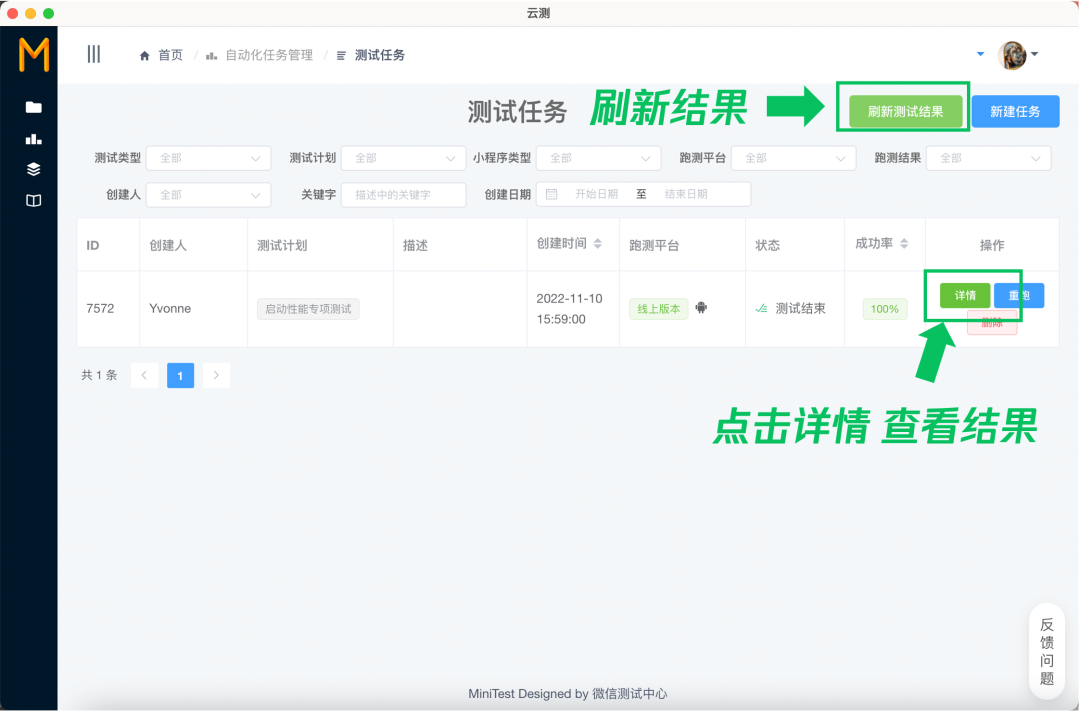The image size is (1080, 712).
Task: Click the 测试结束 status text
Action: click(800, 308)
